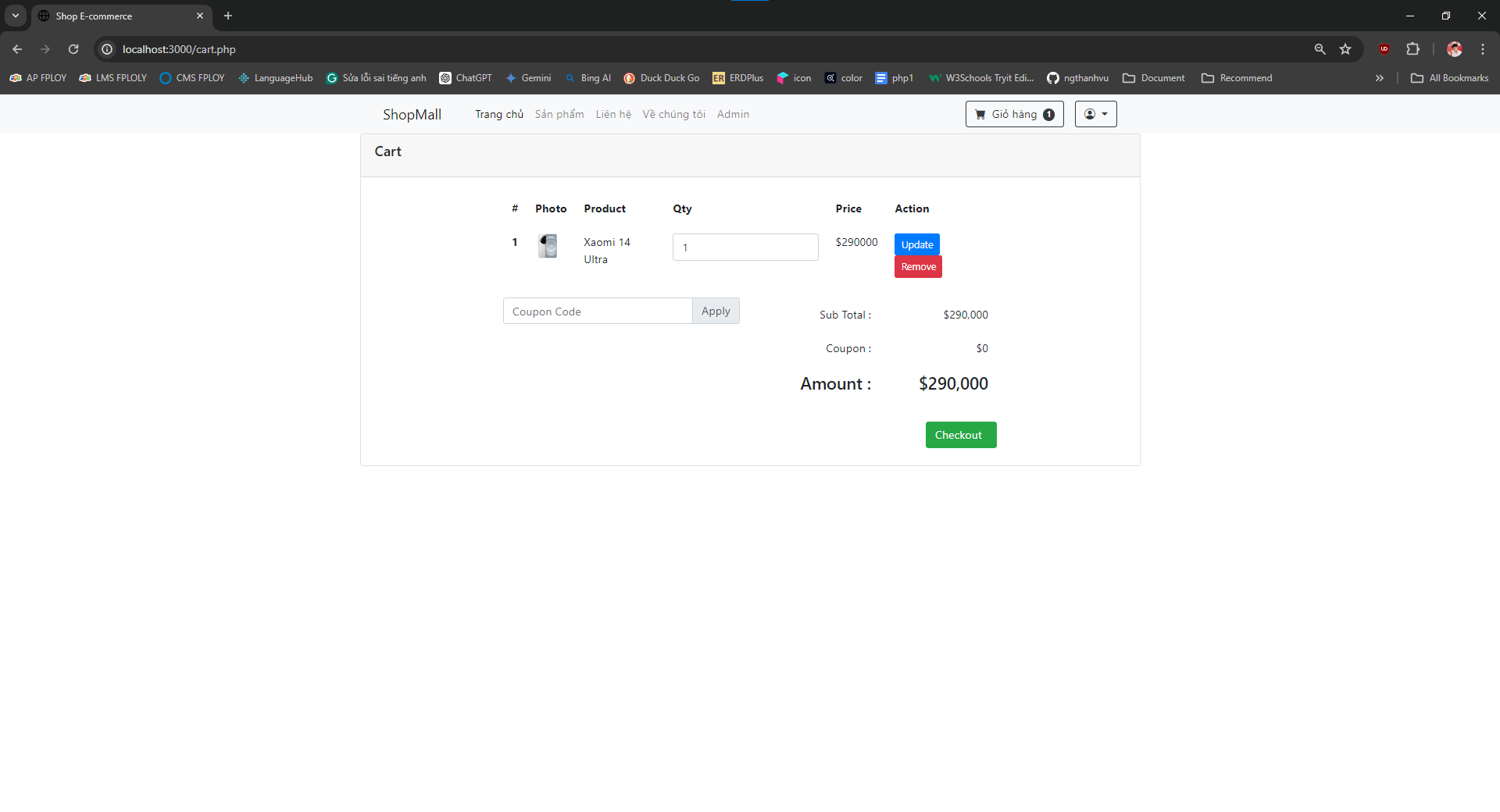Click the red Remove button
This screenshot has width=1500, height=812.
tap(918, 267)
